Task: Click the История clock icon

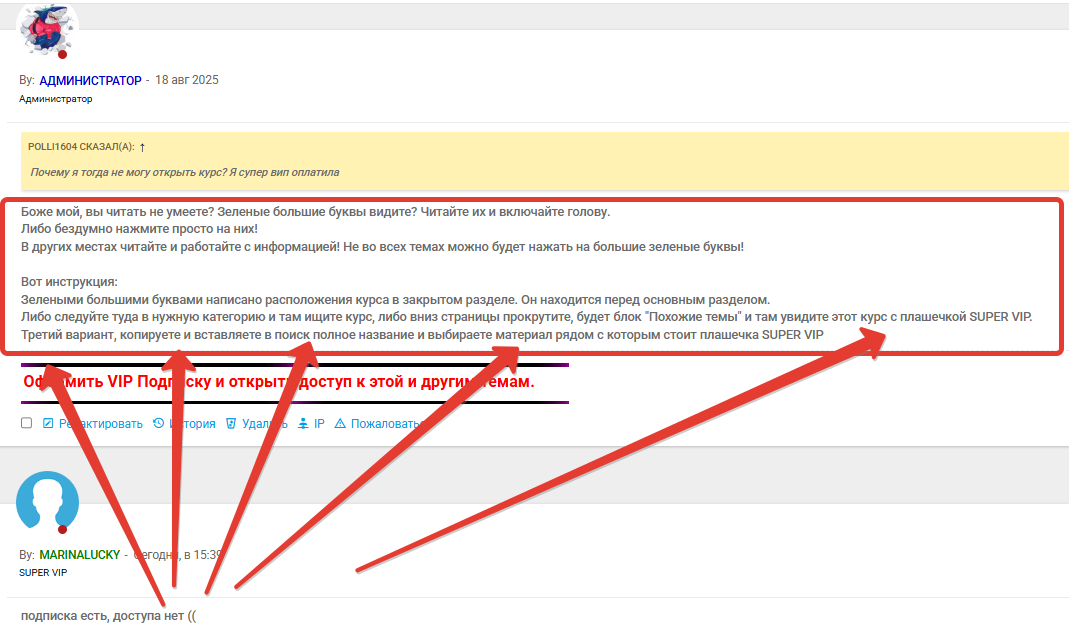Action: pyautogui.click(x=158, y=423)
